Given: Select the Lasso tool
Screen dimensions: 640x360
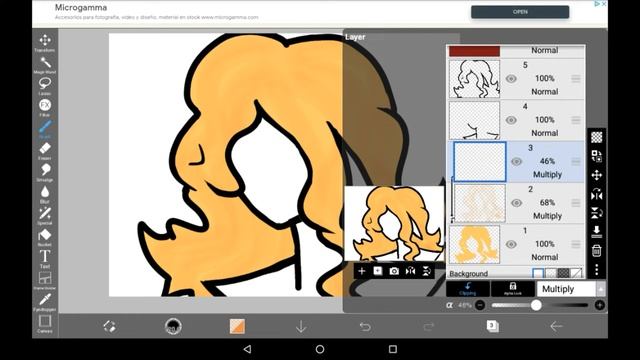Looking at the screenshot, I should [45, 86].
